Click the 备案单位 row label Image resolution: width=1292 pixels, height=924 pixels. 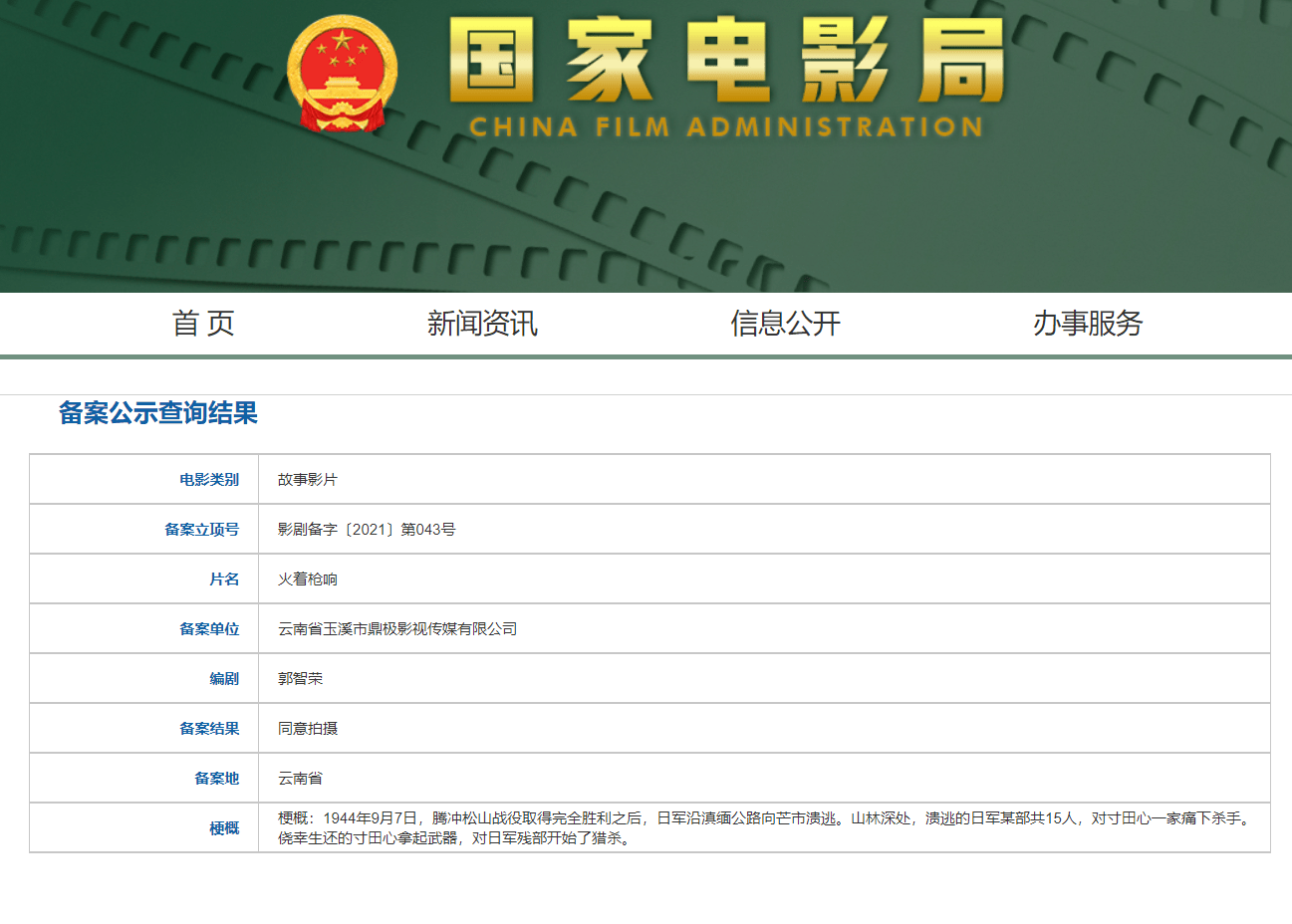[x=209, y=629]
